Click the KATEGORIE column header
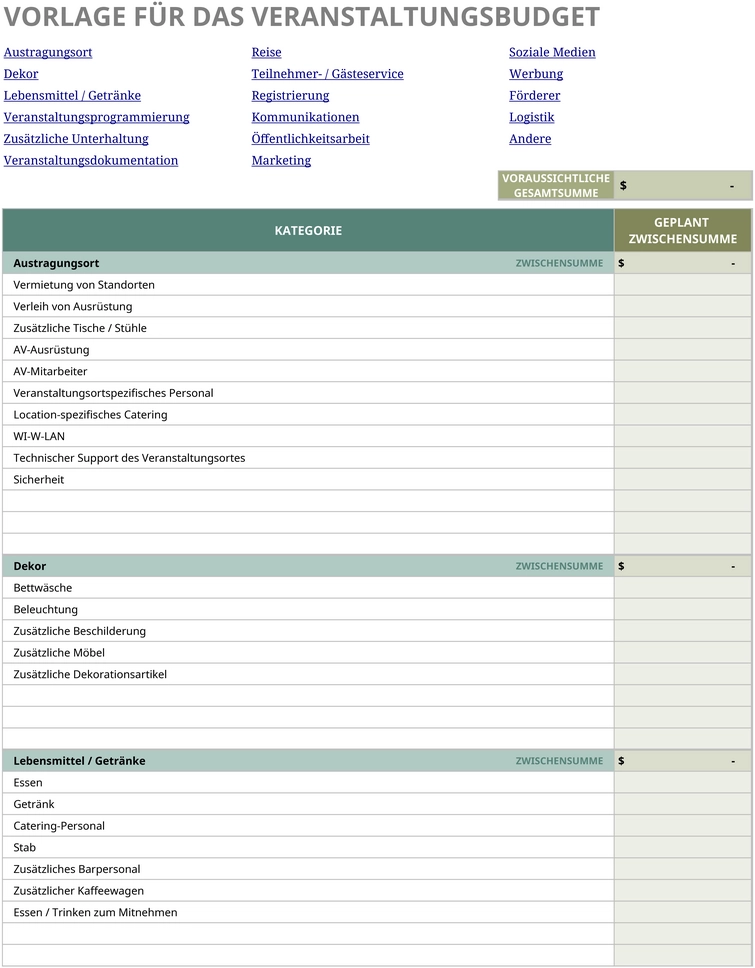This screenshot has width=755, height=968. coord(308,230)
